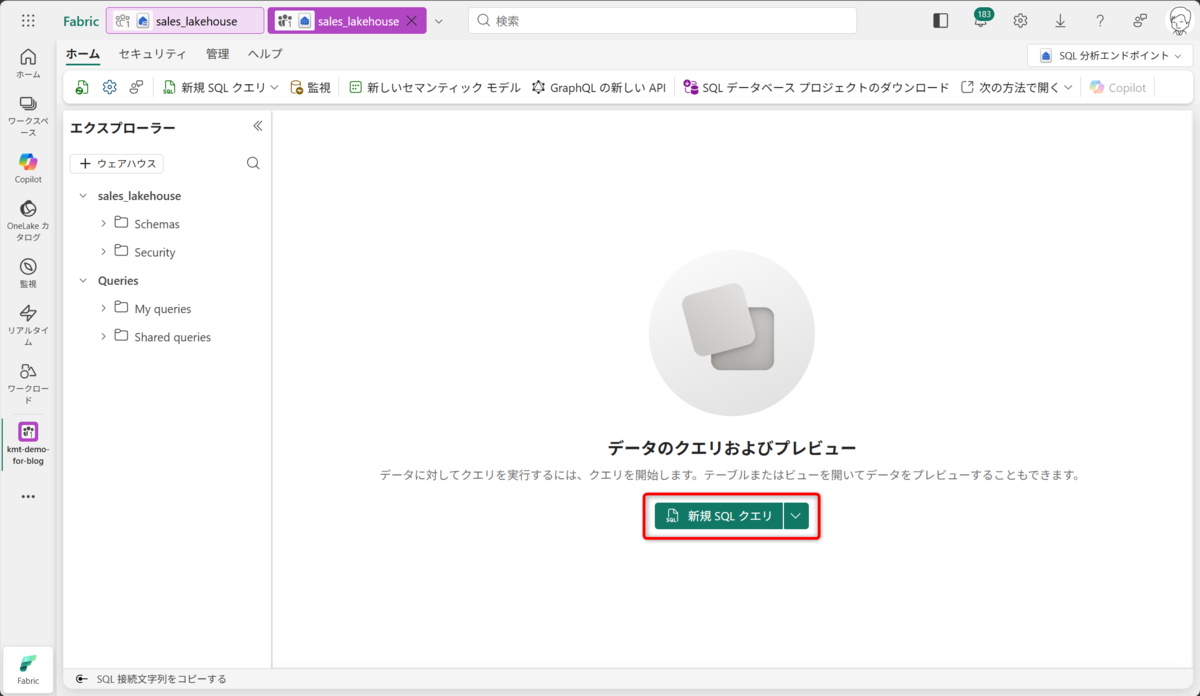Open the more options ellipsis in sidebar
The width and height of the screenshot is (1200, 696).
click(x=28, y=496)
